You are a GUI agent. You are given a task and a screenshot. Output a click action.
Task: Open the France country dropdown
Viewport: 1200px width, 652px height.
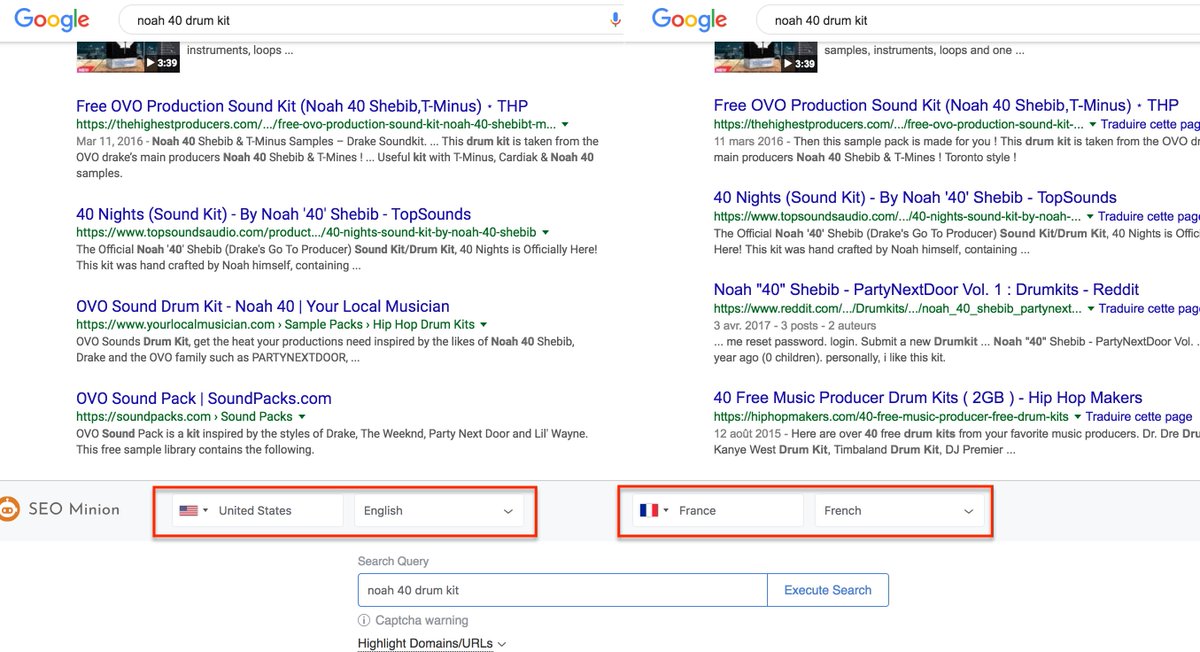coord(717,511)
